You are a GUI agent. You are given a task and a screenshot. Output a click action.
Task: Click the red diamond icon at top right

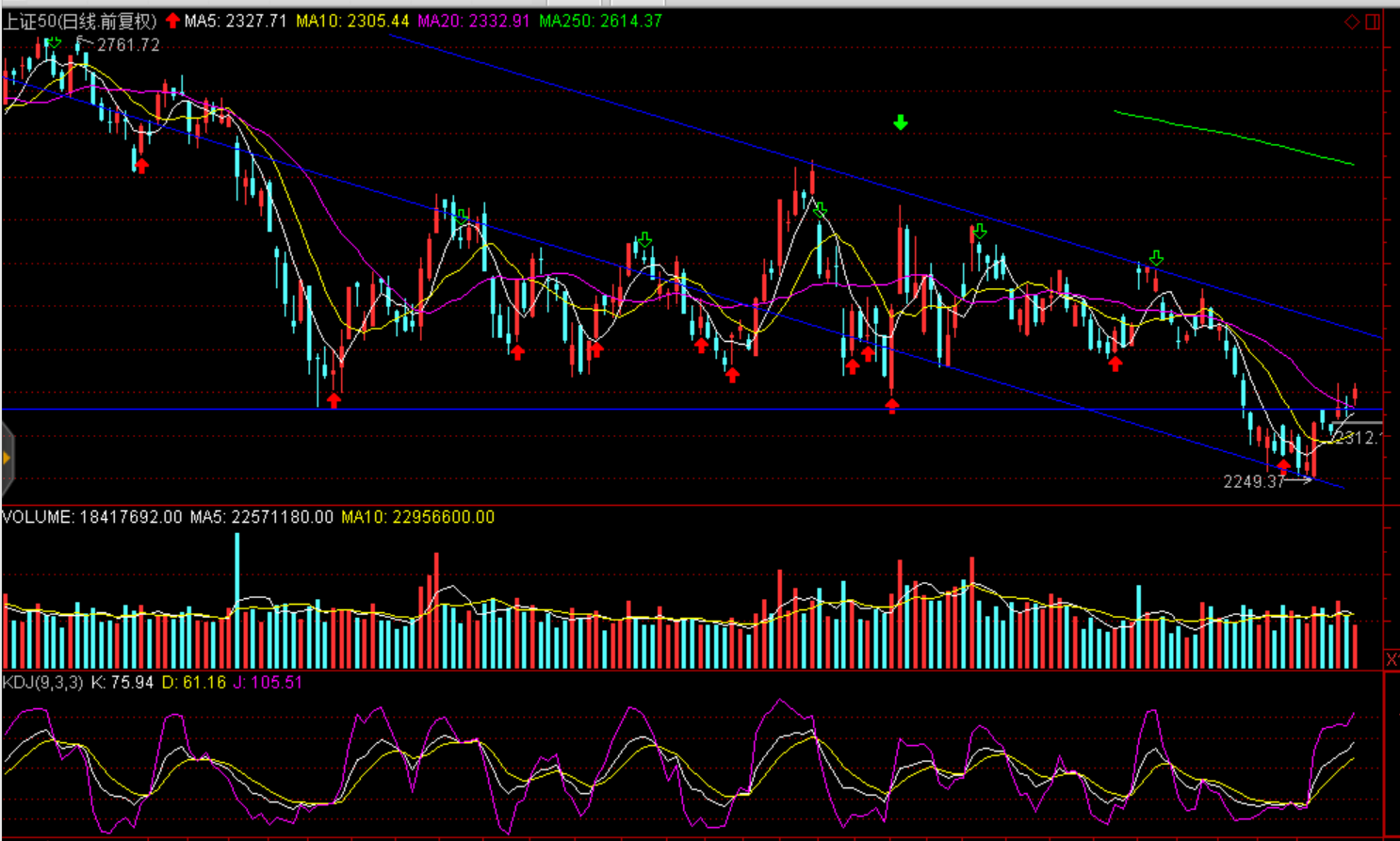point(1351,22)
